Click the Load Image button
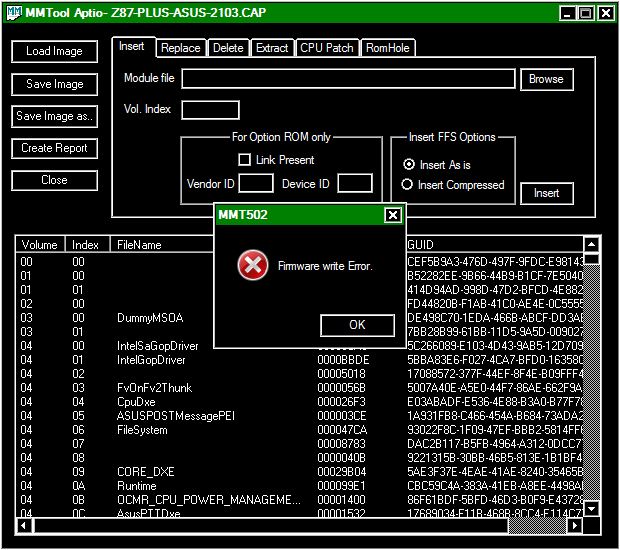The image size is (620, 550). (55, 51)
